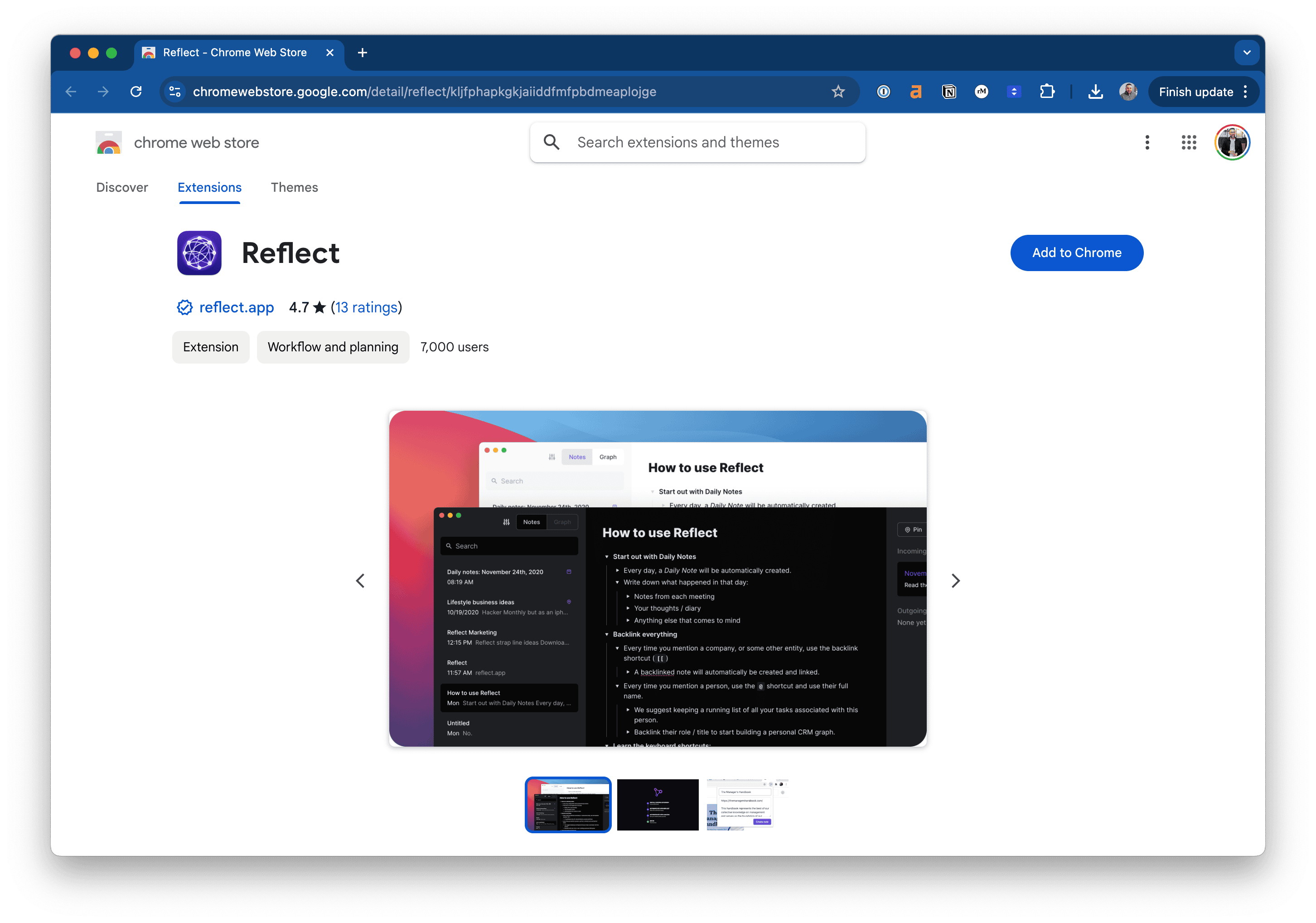Image resolution: width=1316 pixels, height=923 pixels.
Task: Expand the tab search dropdown arrow
Action: [1247, 53]
